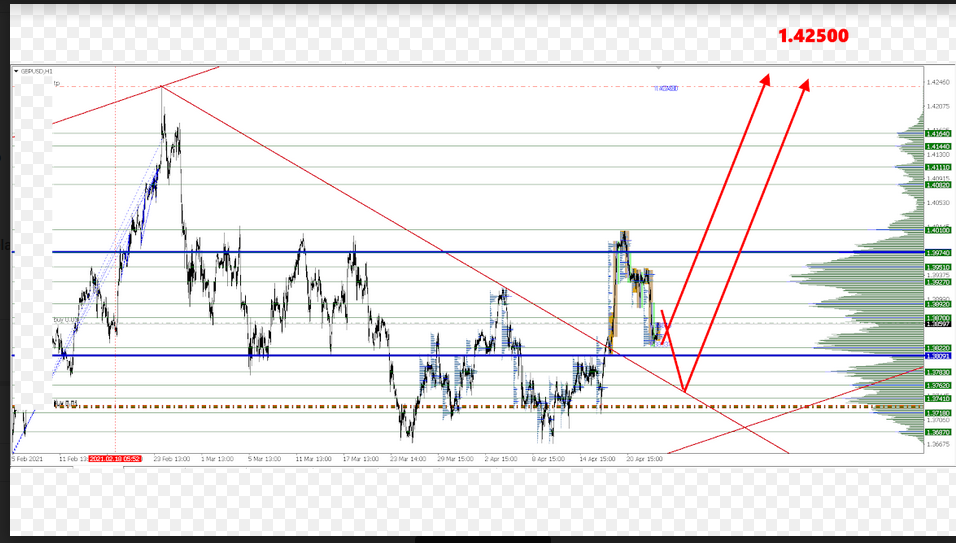Click the chart shift triangle marker at top
956x543 pixels.
tap(658, 68)
